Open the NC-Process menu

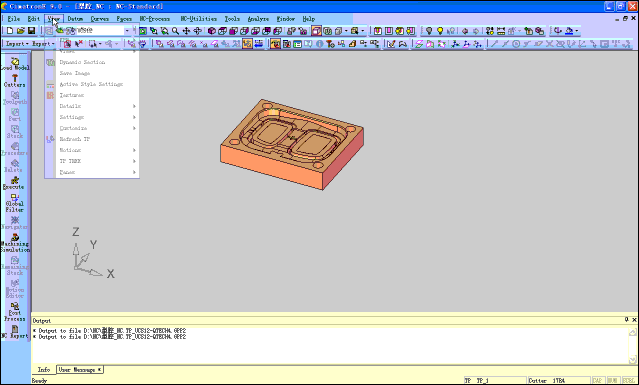point(154,19)
